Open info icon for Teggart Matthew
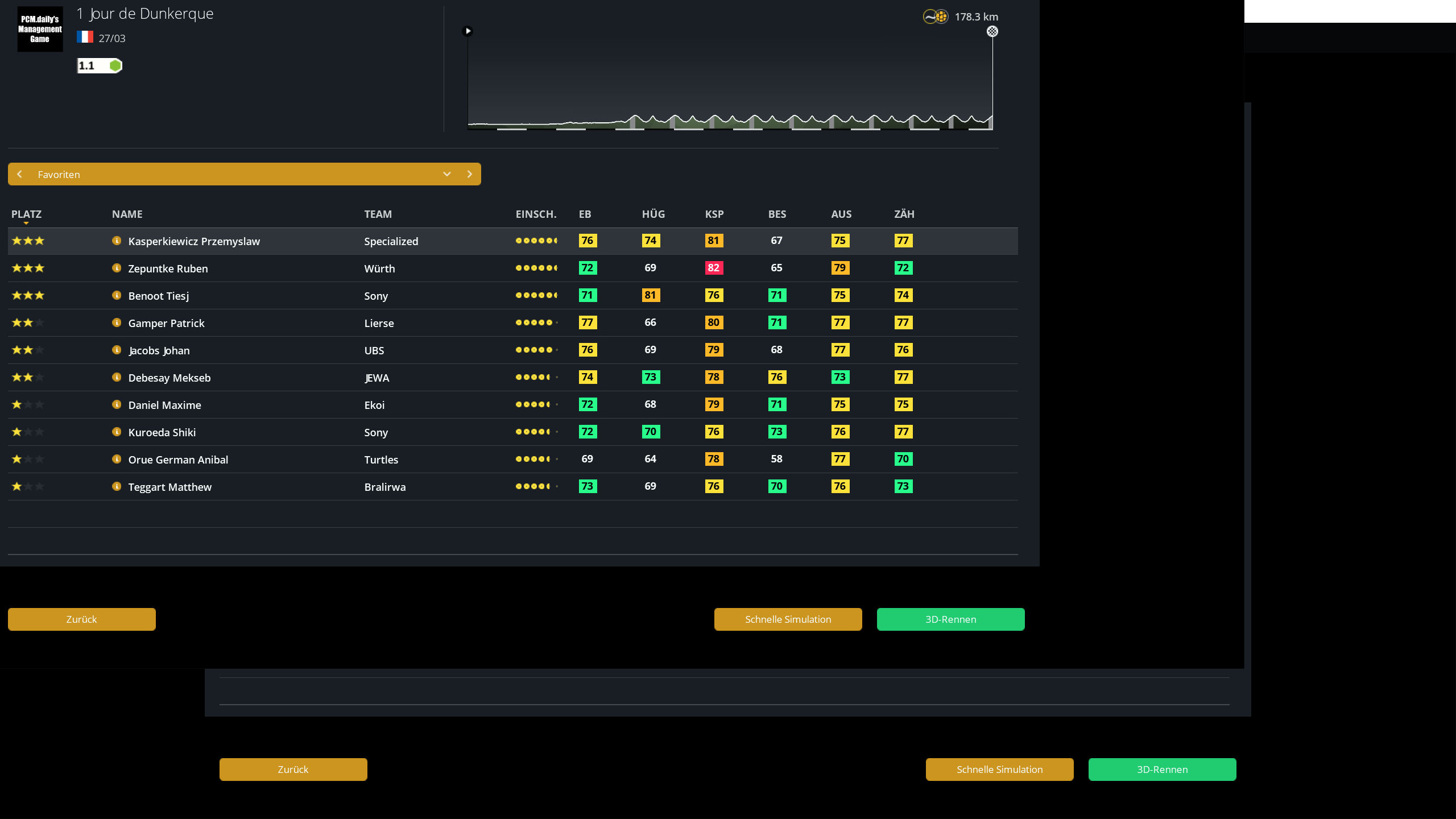1456x819 pixels. tap(117, 486)
